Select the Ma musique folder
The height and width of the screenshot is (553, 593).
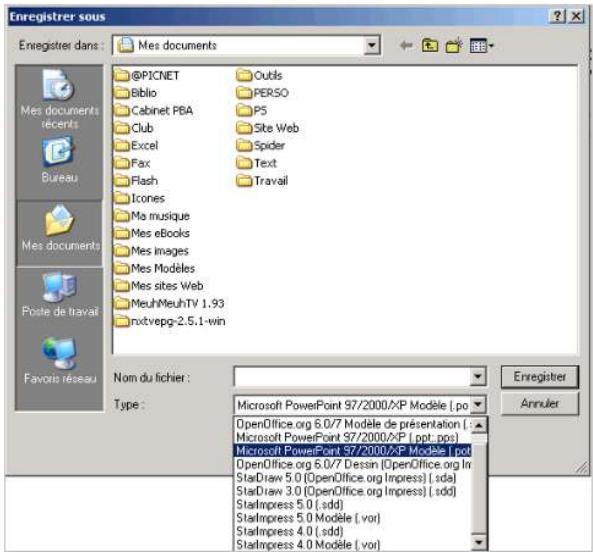pyautogui.click(x=152, y=216)
